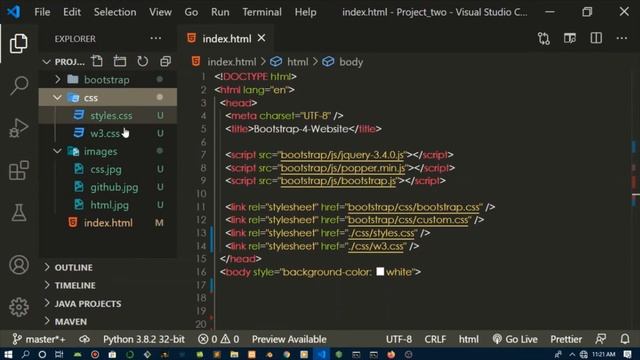Click the VS Code icon in taskbar
Image resolution: width=640 pixels, height=360 pixels.
click(321, 354)
